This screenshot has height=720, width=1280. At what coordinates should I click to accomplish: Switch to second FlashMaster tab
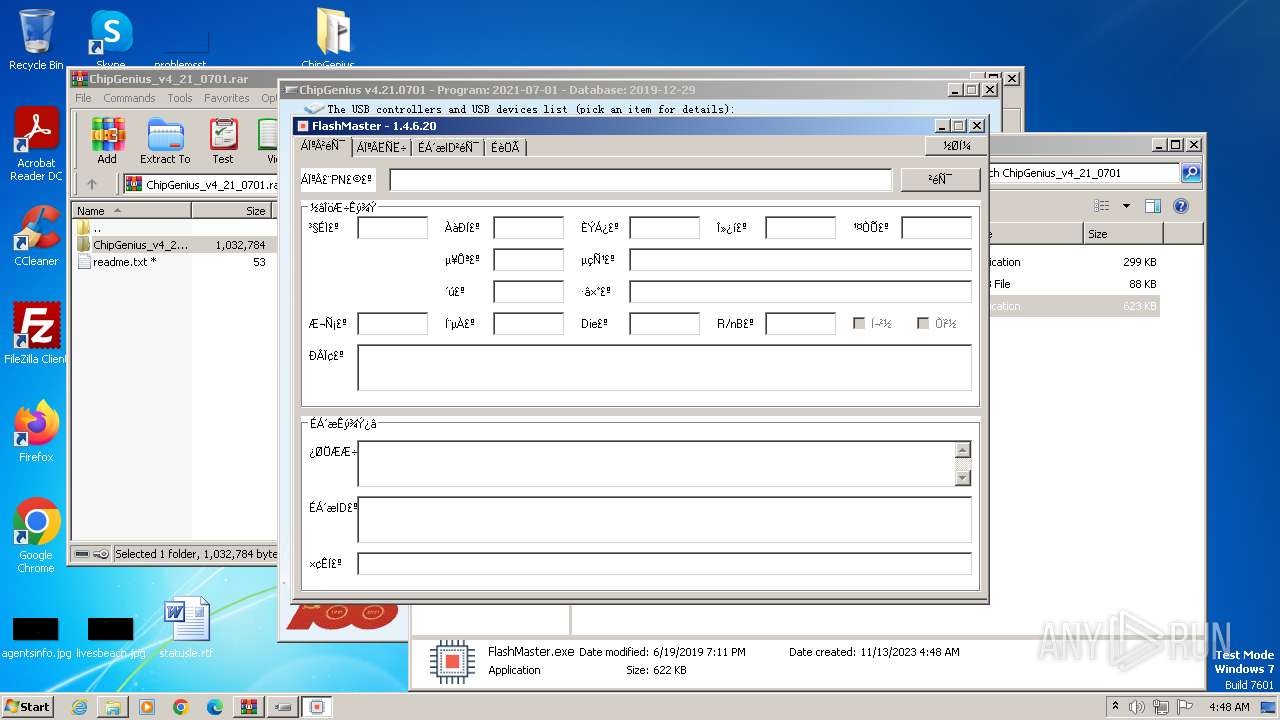(381, 147)
